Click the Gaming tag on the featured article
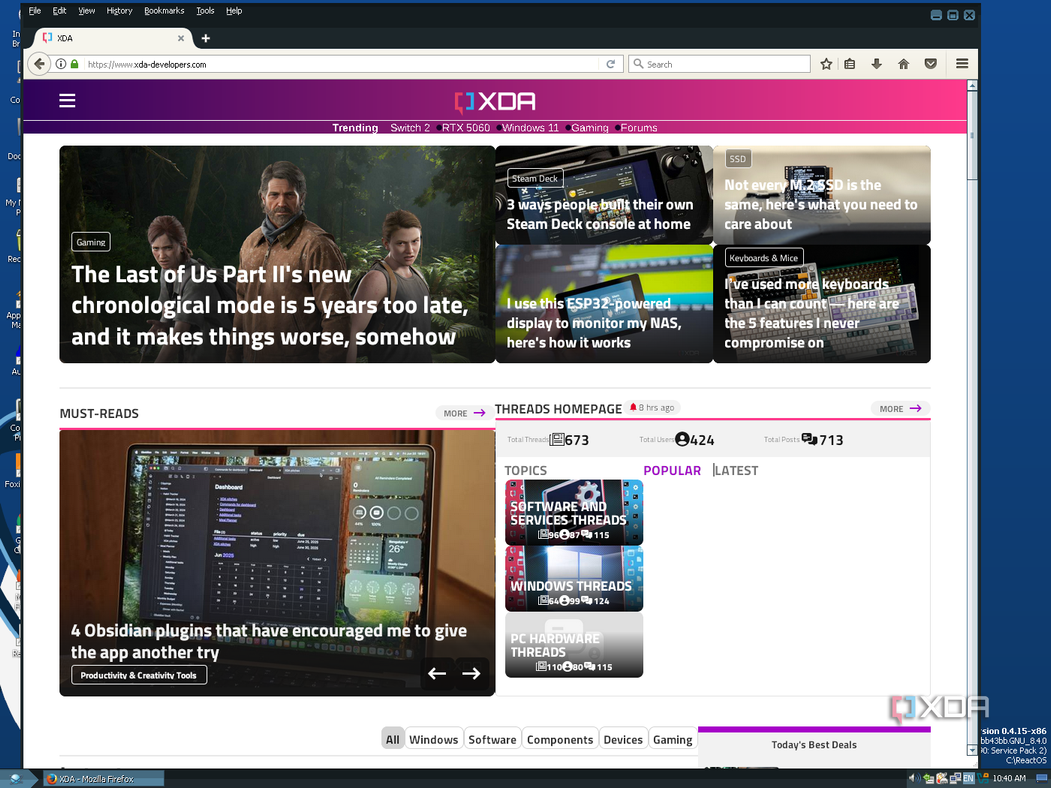Image resolution: width=1051 pixels, height=788 pixels. pos(90,242)
